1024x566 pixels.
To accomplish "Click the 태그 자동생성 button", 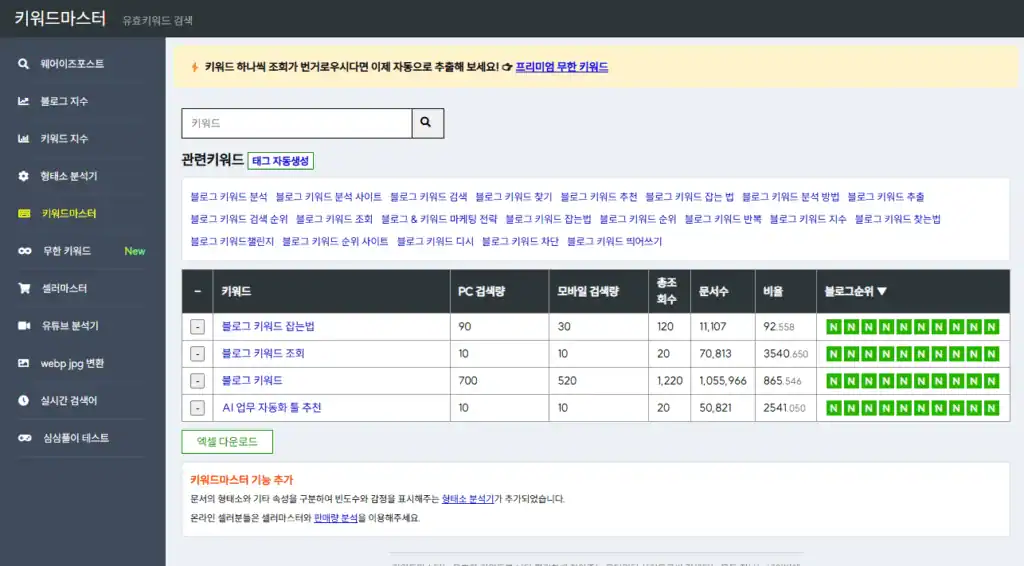I will pyautogui.click(x=281, y=161).
